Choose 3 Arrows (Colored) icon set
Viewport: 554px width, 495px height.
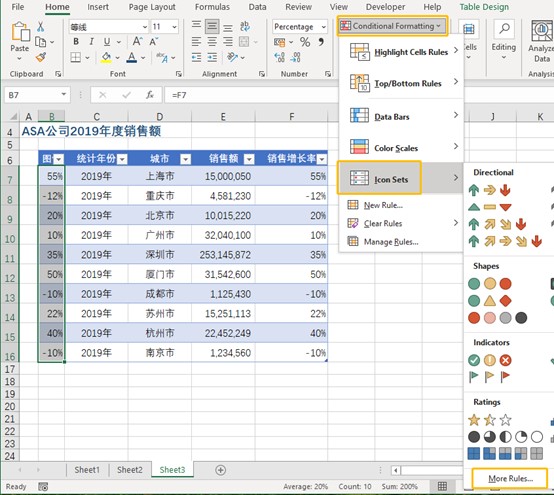click(x=490, y=190)
